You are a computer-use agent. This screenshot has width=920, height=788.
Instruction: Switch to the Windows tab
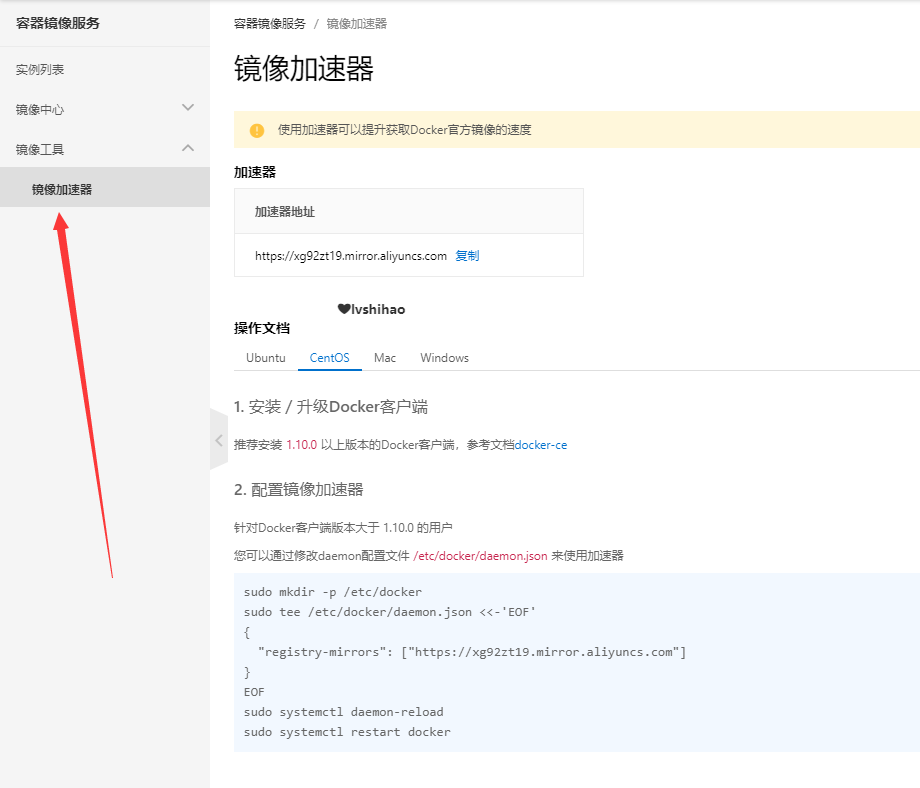(x=445, y=358)
